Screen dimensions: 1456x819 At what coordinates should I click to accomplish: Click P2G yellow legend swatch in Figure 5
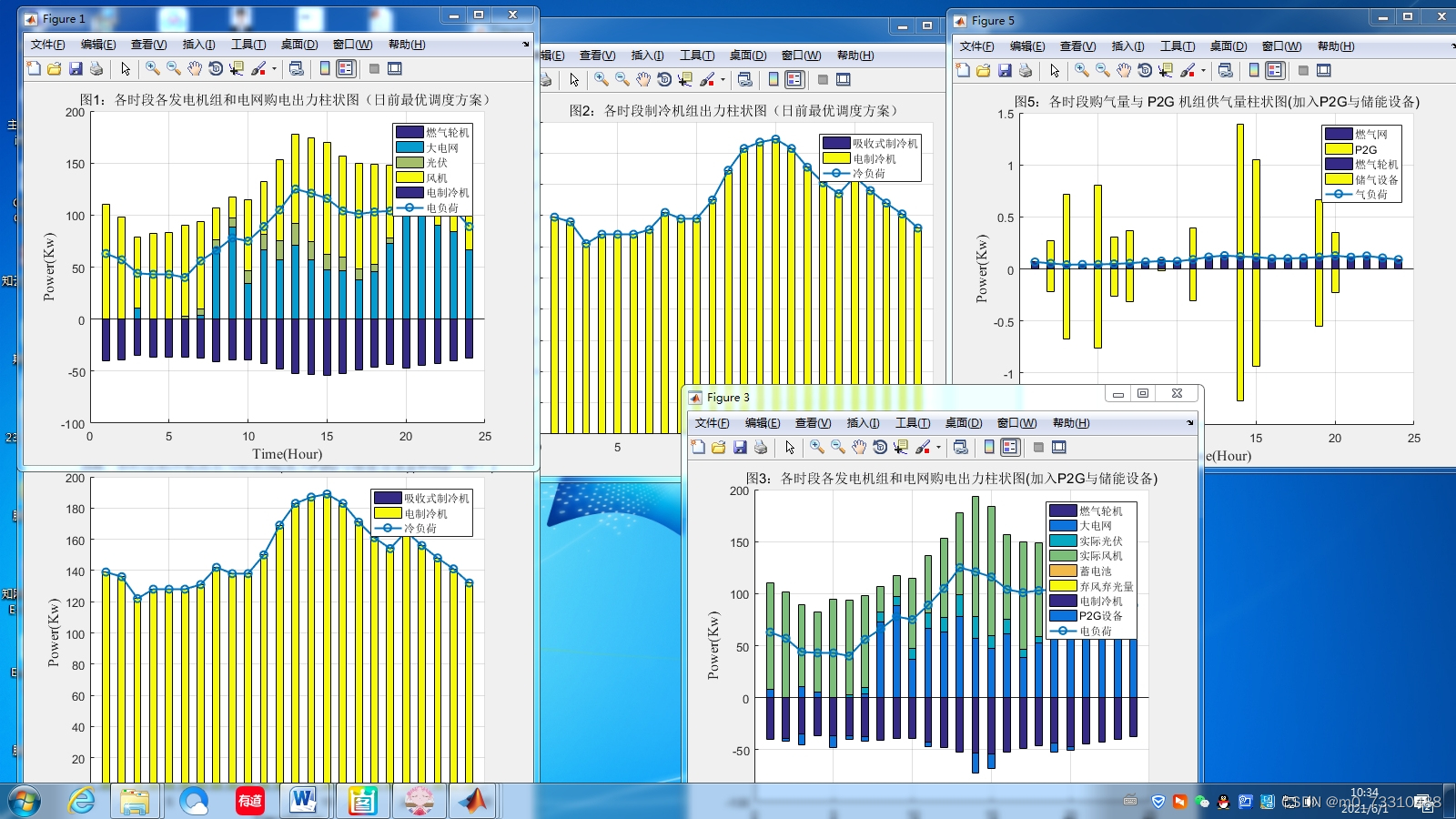[x=1339, y=149]
